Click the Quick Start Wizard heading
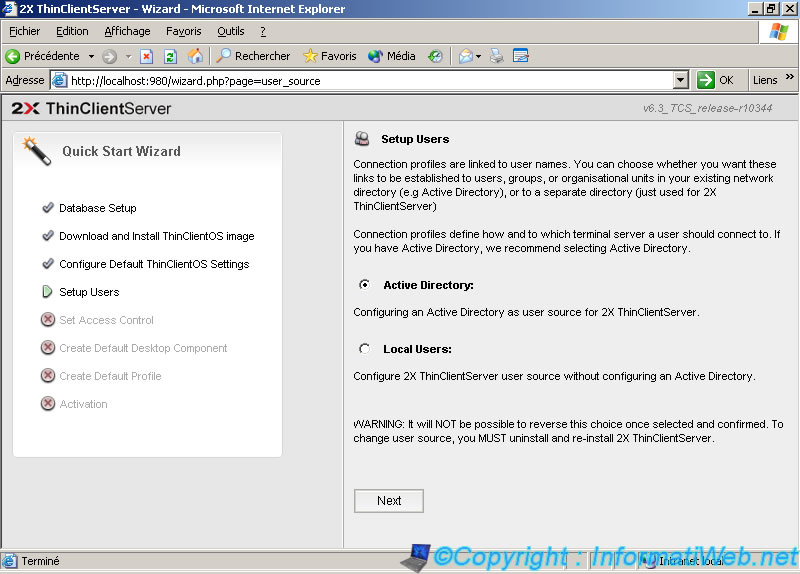 [x=121, y=152]
